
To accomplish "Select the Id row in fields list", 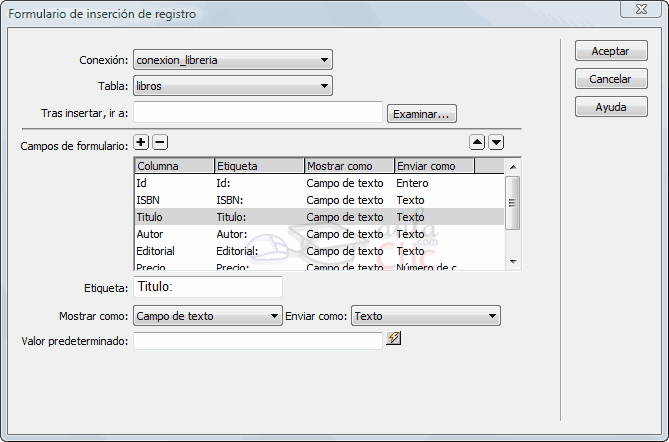I will [x=319, y=183].
